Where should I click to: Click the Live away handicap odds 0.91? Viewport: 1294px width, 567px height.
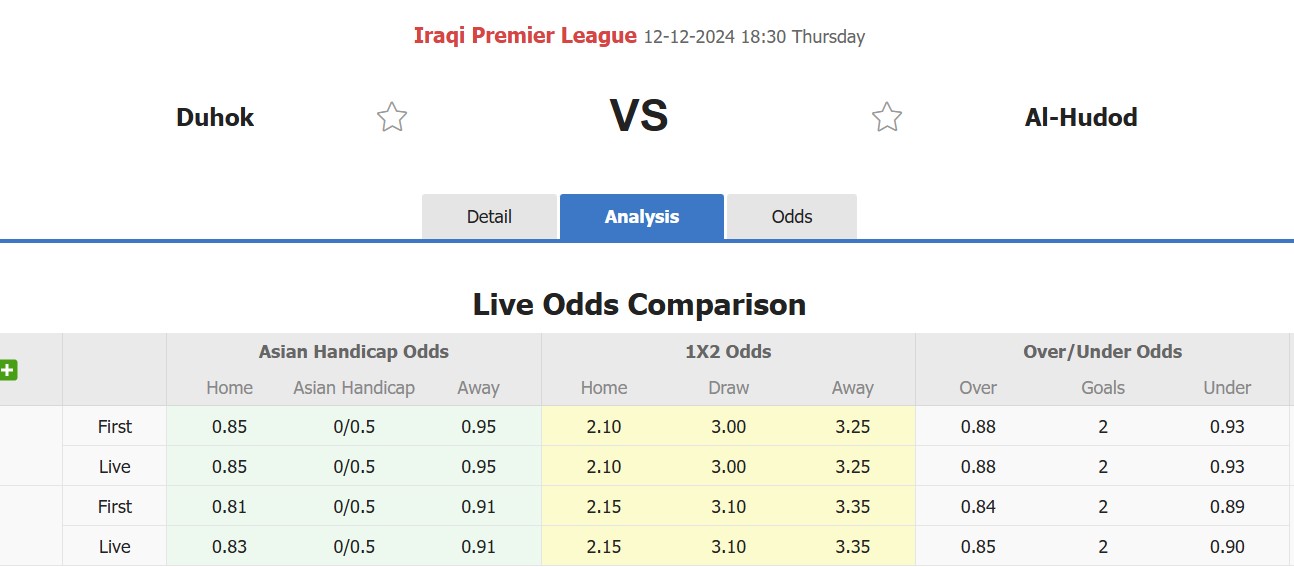pyautogui.click(x=478, y=547)
